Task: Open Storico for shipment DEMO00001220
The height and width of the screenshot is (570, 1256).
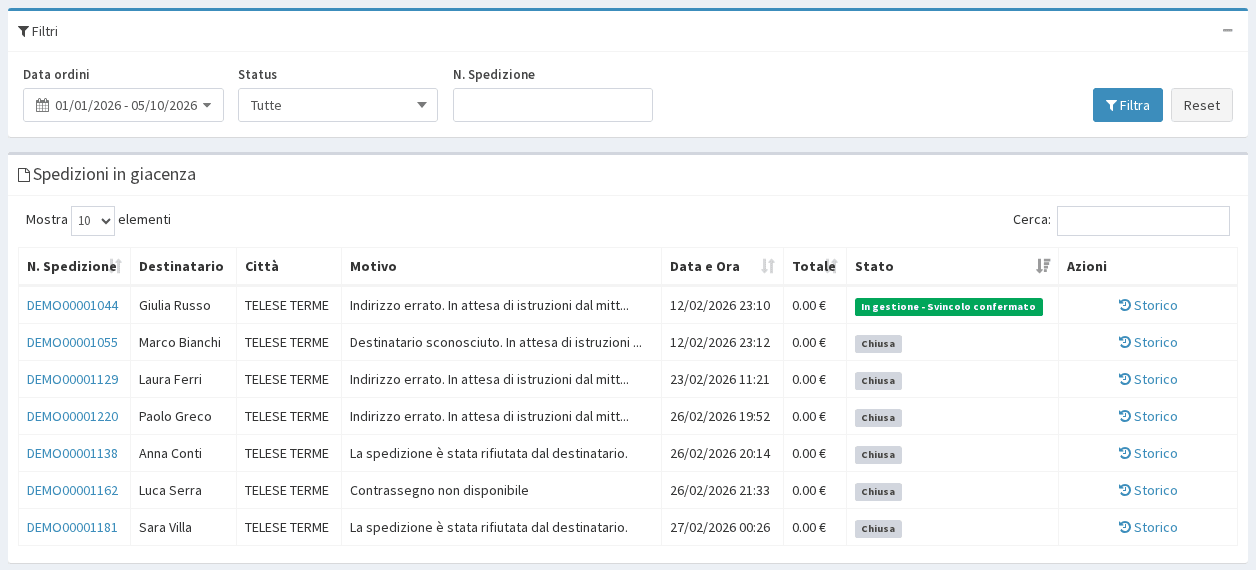Action: click(1148, 416)
